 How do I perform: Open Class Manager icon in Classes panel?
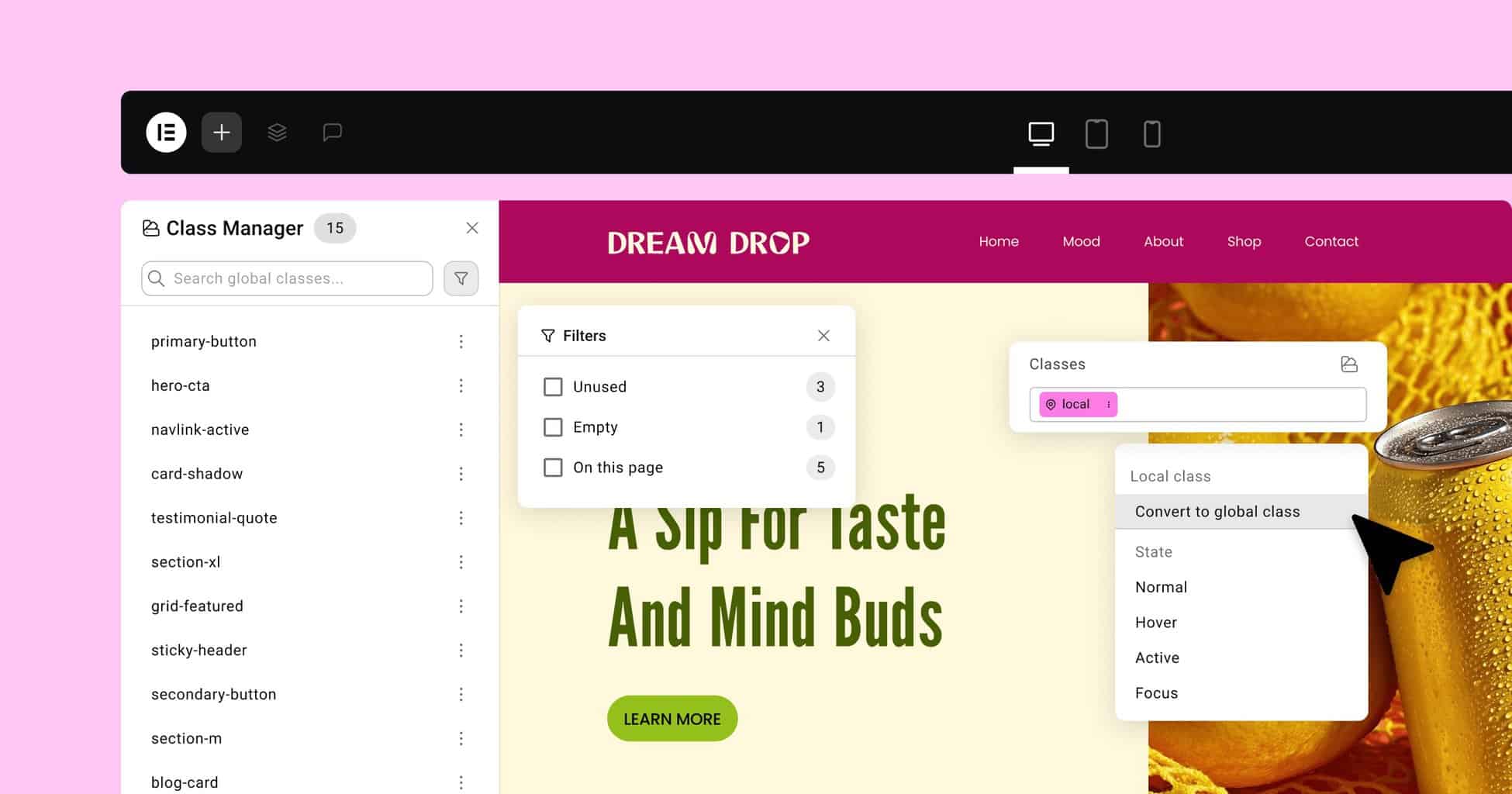click(1348, 364)
